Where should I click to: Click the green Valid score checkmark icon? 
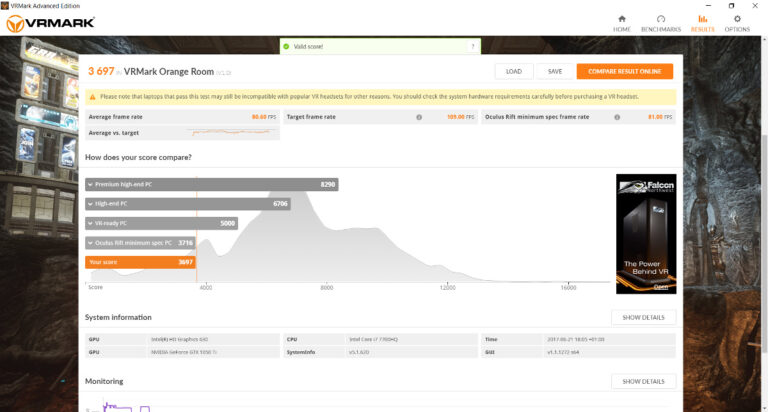(x=286, y=46)
